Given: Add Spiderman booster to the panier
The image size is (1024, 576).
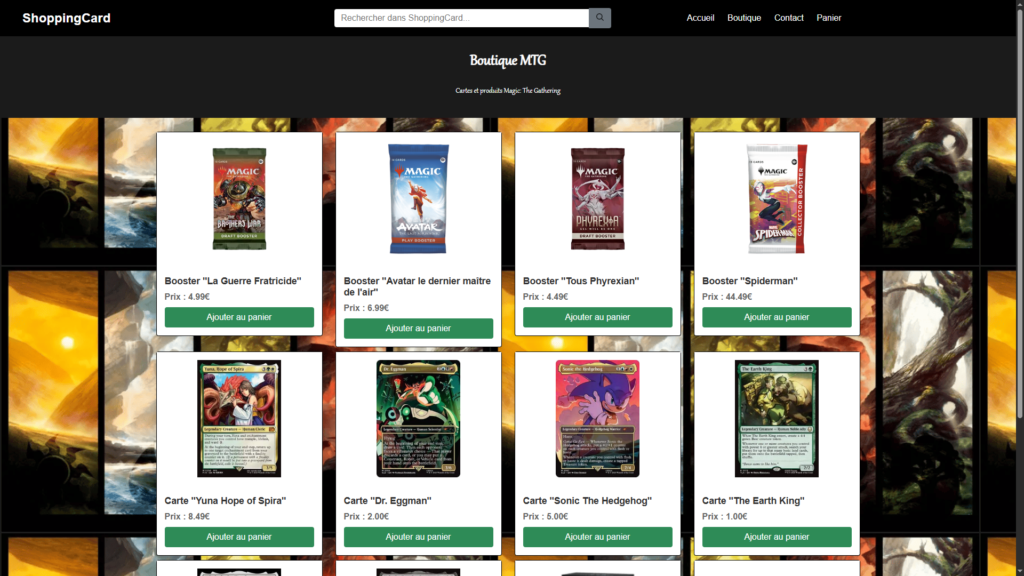Looking at the screenshot, I should pyautogui.click(x=776, y=317).
